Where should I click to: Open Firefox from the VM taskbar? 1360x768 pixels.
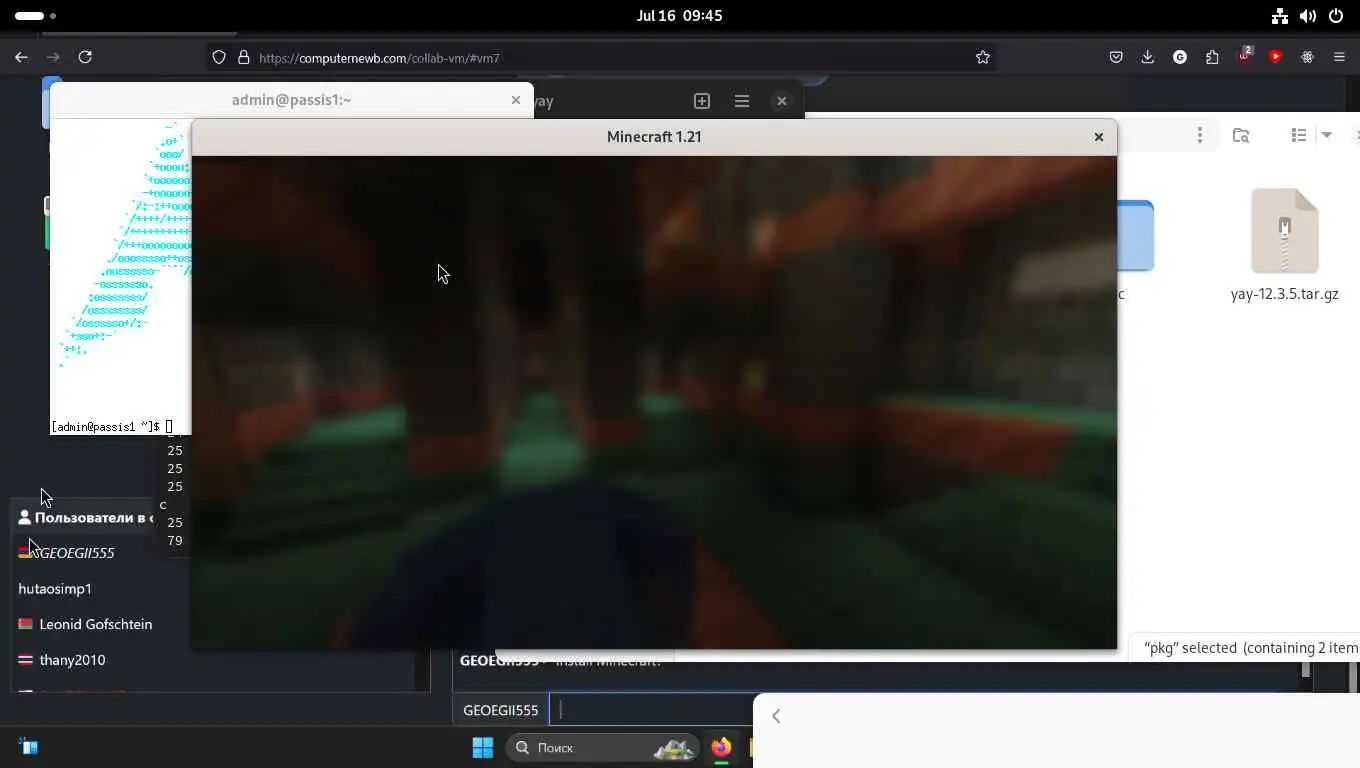[x=721, y=747]
